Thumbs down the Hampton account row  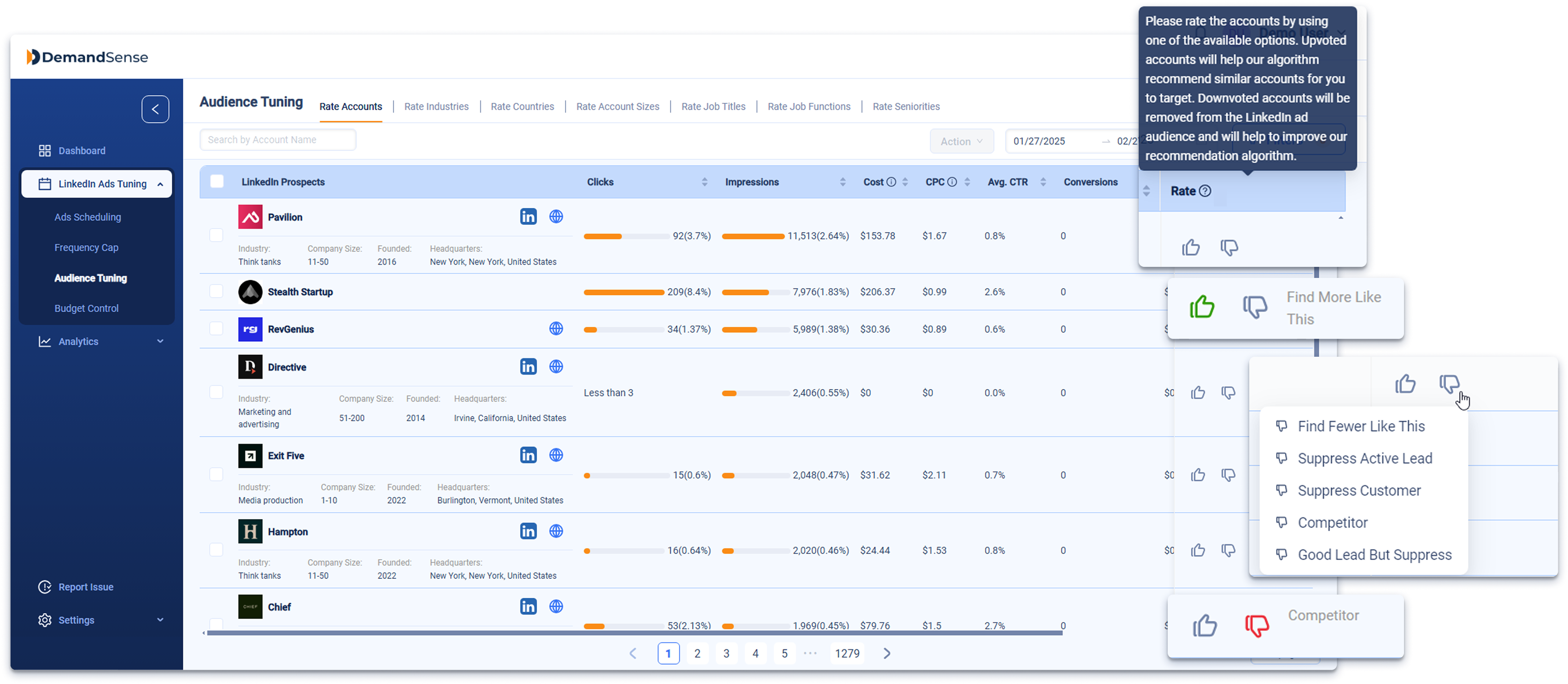pos(1228,550)
